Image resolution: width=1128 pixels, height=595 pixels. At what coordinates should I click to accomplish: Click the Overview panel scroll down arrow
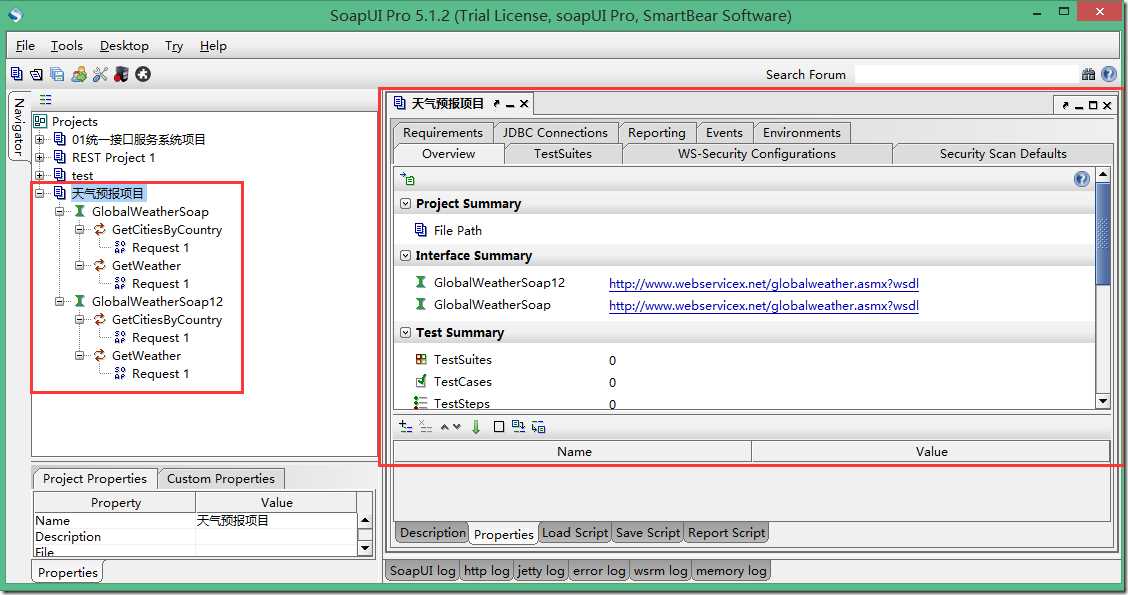click(x=1102, y=401)
